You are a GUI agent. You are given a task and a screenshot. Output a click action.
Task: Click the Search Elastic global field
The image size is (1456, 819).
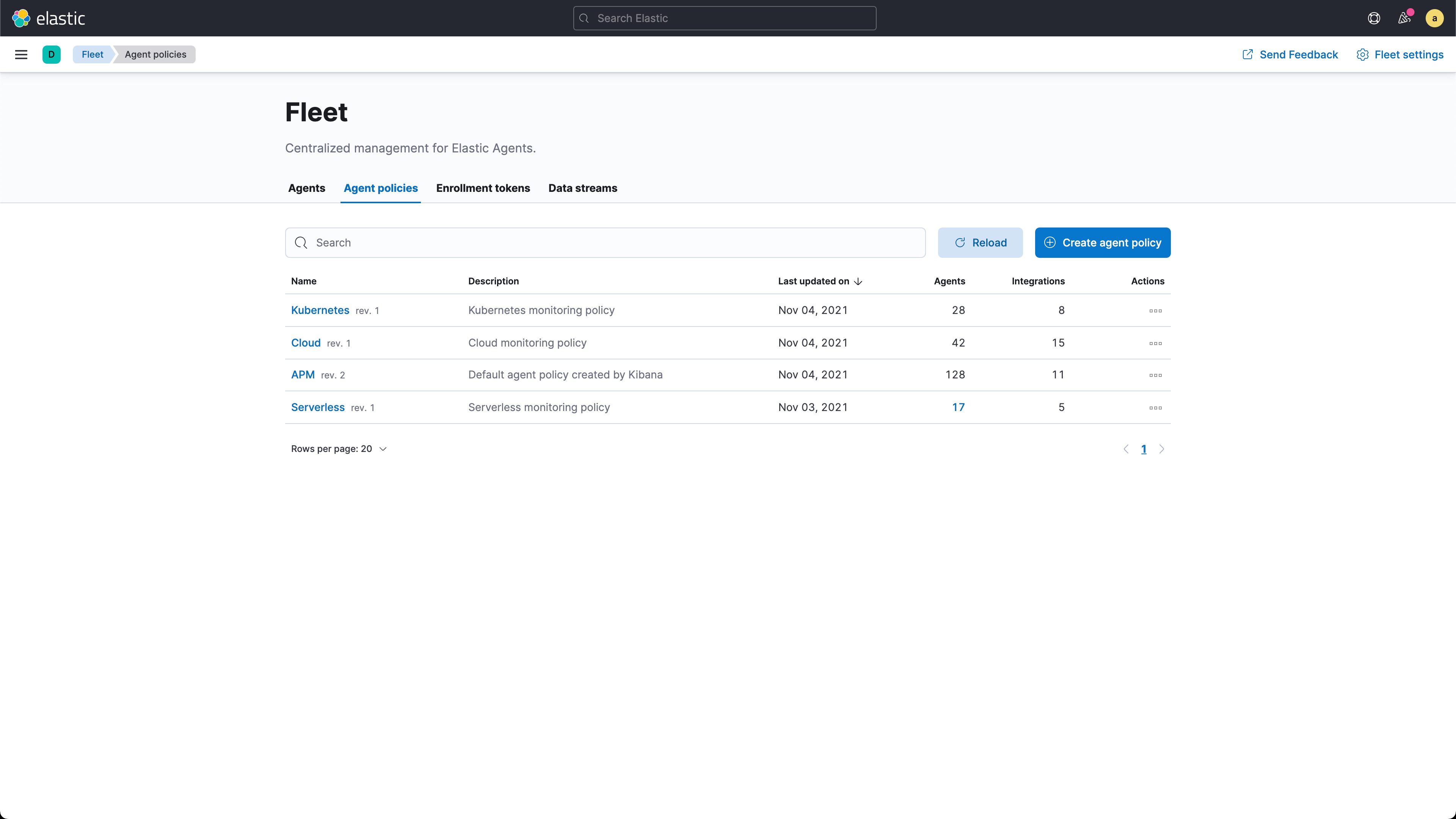click(x=725, y=18)
